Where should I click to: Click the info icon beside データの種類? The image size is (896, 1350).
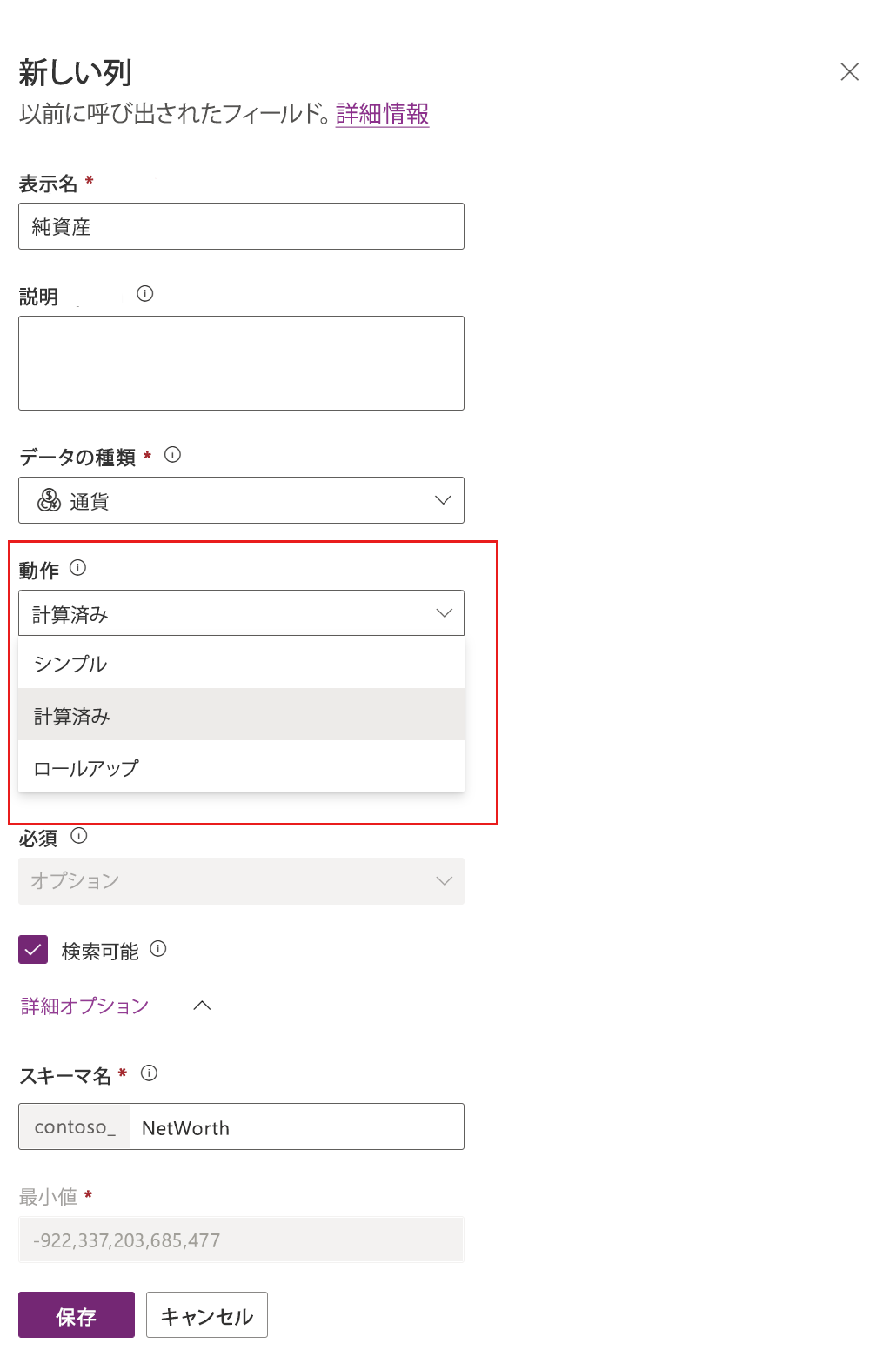(x=173, y=454)
